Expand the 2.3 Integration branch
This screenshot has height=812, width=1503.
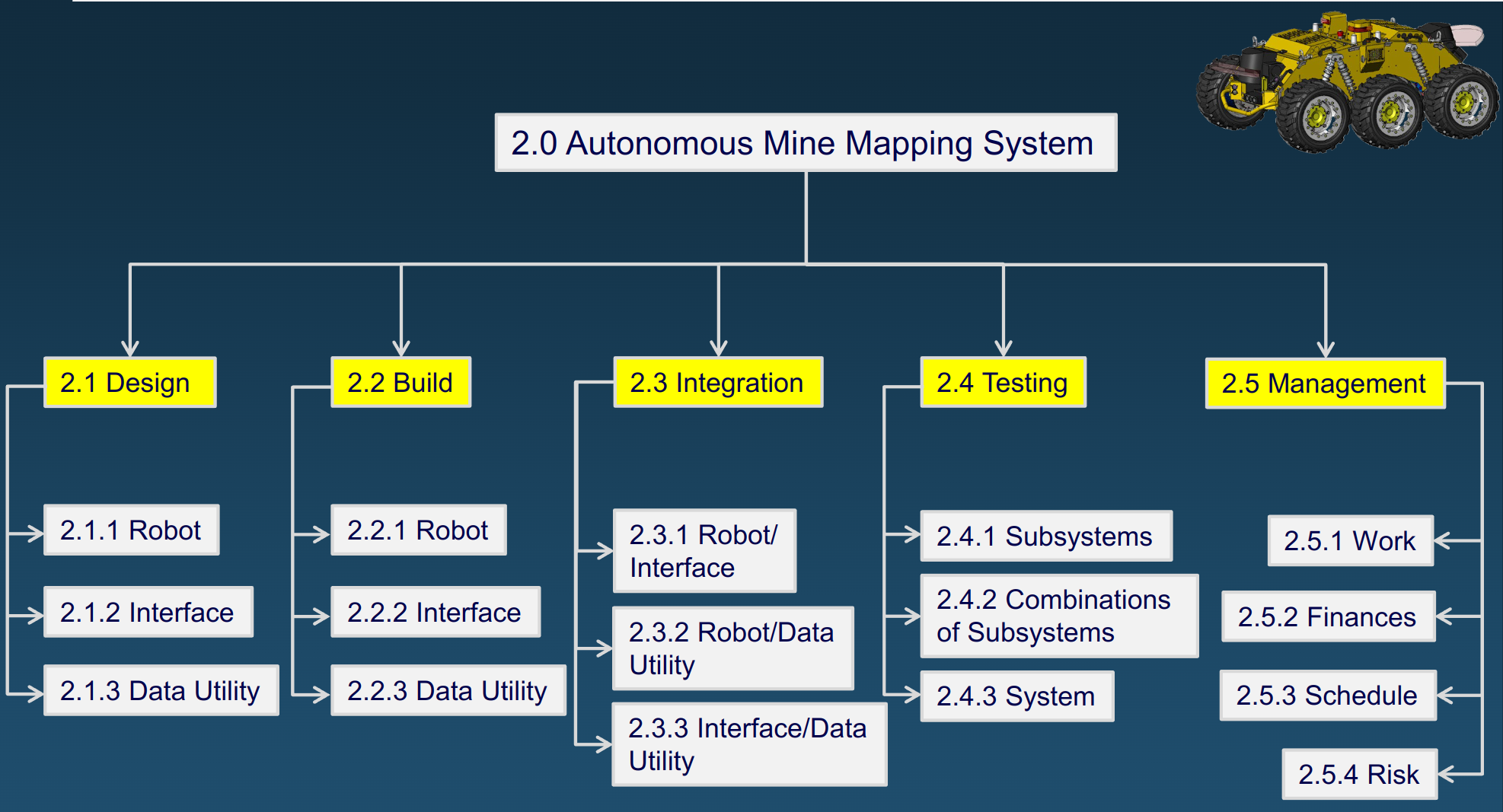718,383
